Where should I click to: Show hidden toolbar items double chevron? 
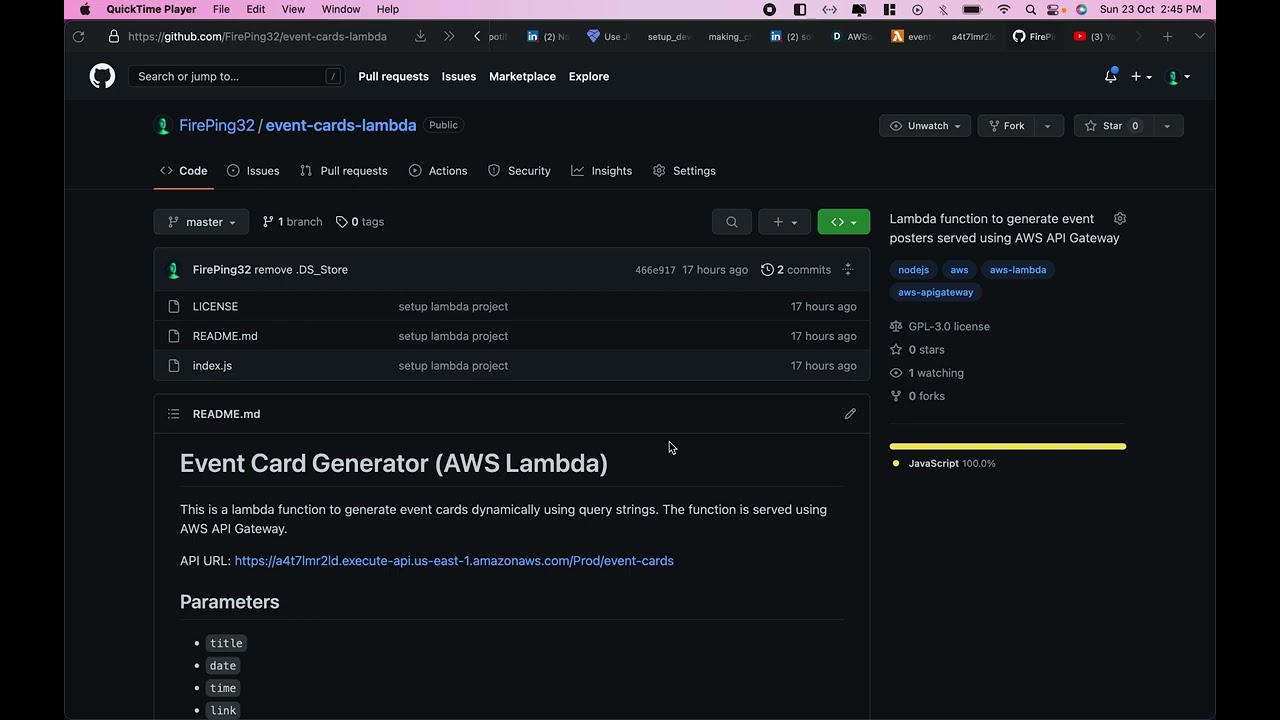(449, 36)
